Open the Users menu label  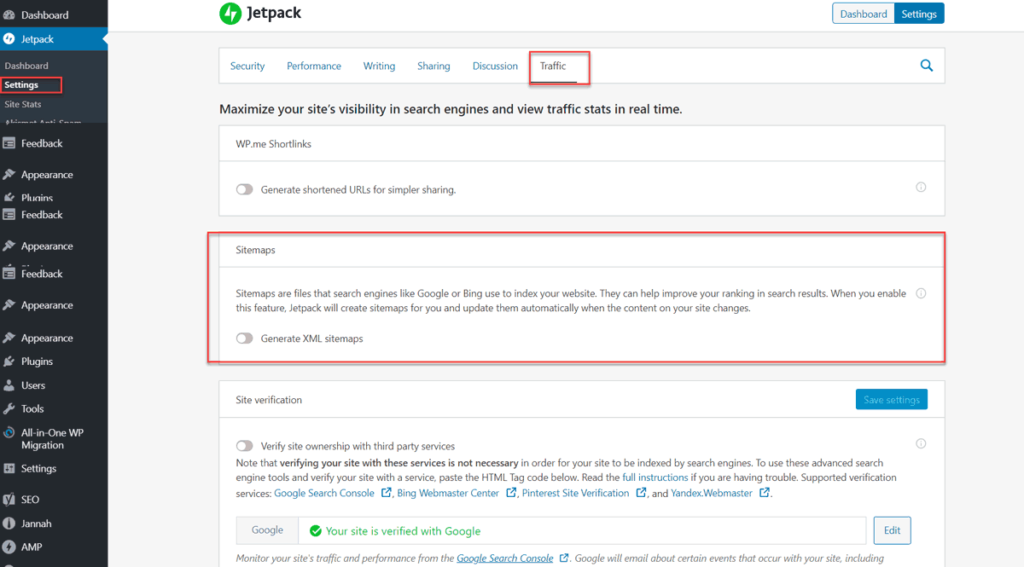[33, 385]
